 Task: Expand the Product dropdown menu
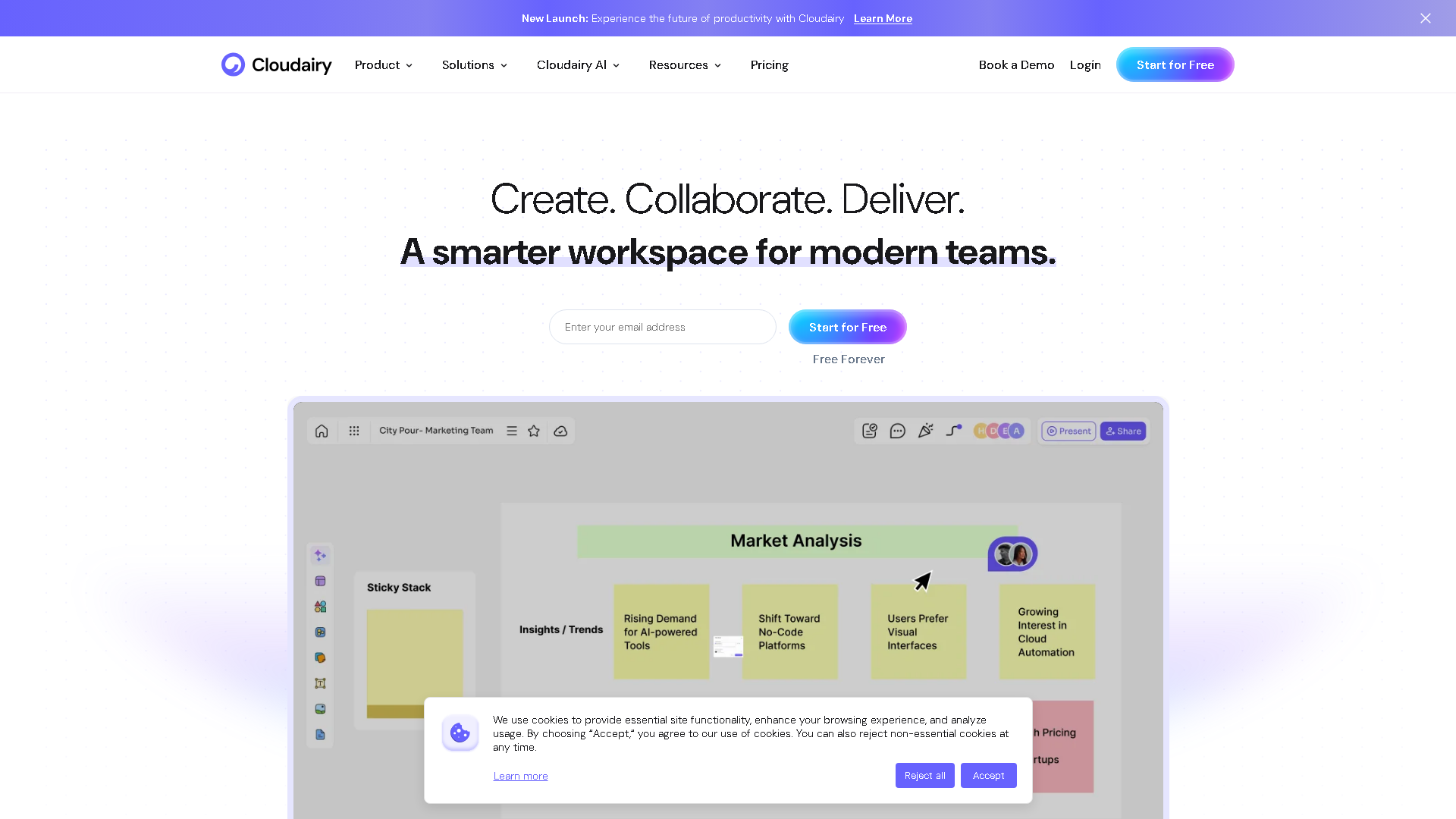click(x=384, y=65)
